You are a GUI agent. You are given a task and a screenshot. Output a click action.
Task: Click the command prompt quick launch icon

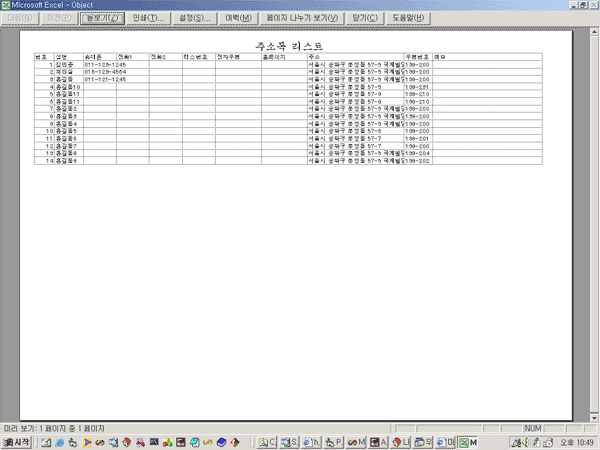(154, 441)
